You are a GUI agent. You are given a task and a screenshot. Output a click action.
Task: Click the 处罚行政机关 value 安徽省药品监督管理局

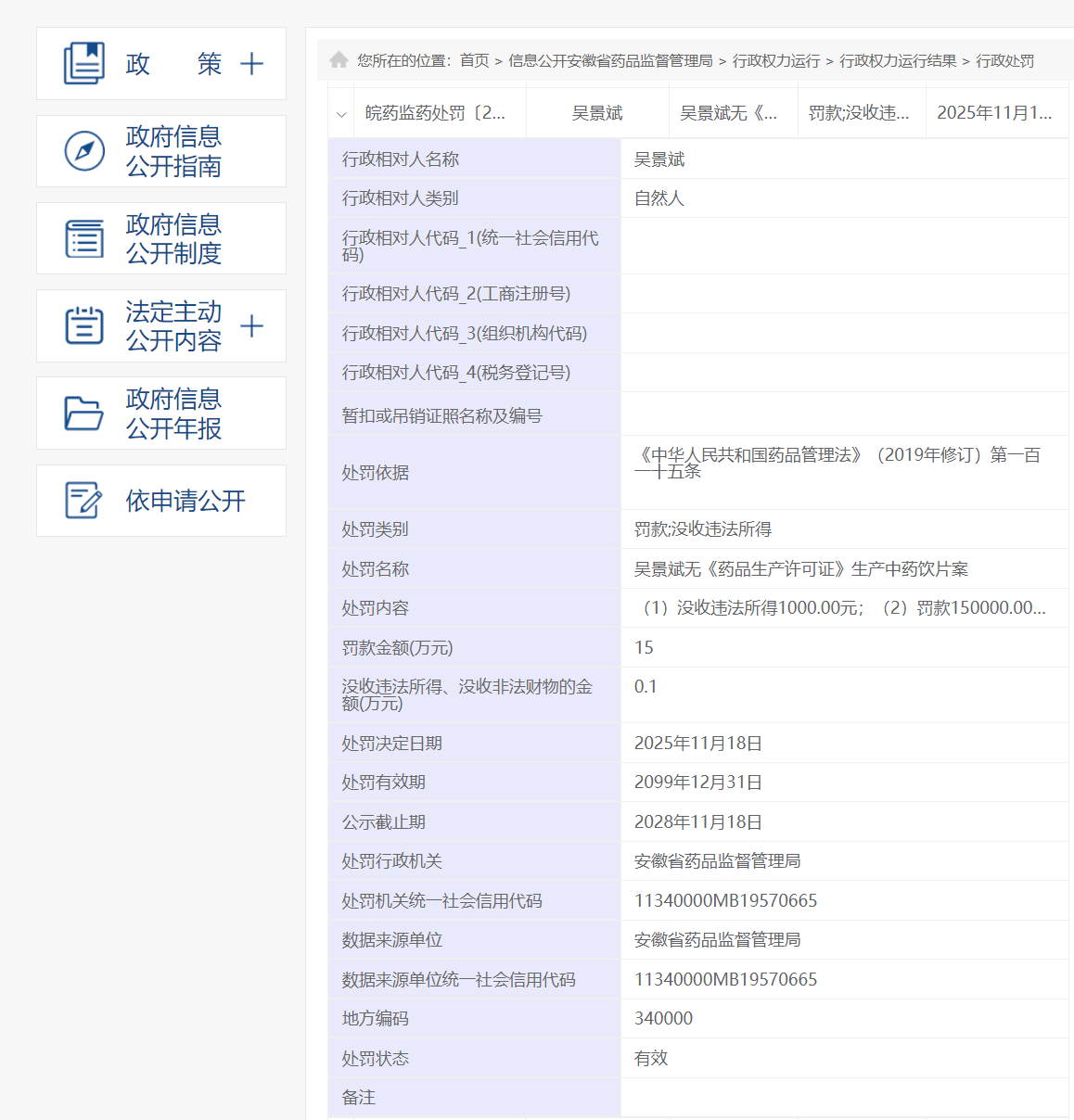pos(718,861)
